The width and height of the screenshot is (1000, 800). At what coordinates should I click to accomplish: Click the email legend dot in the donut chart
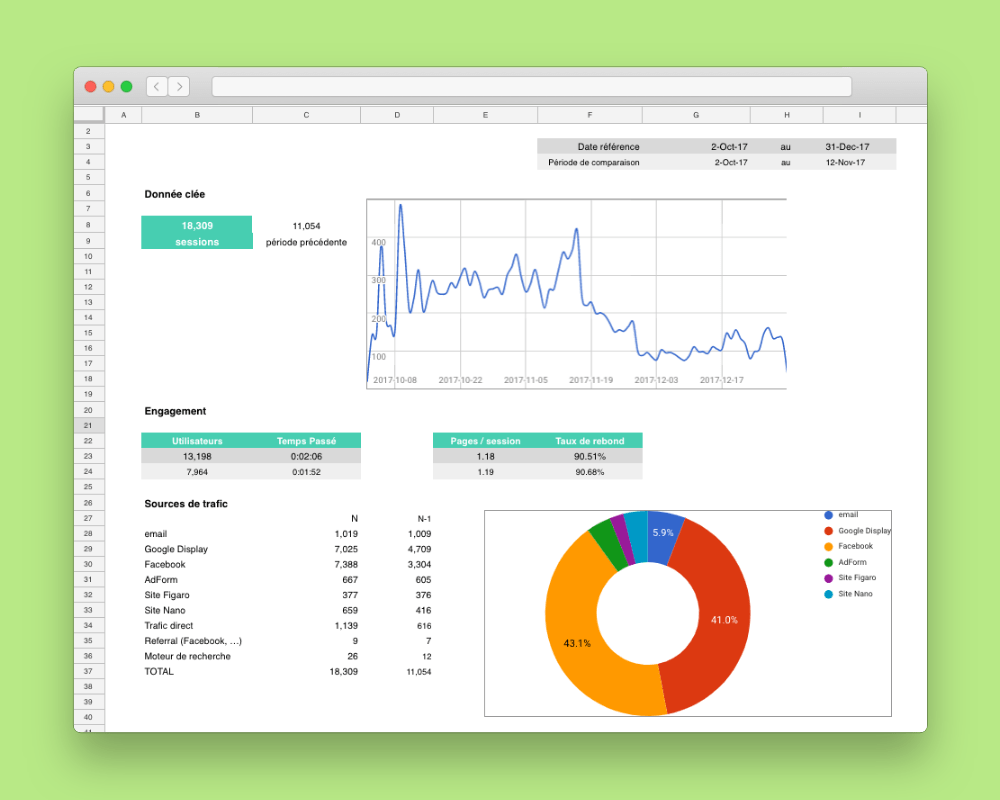pyautogui.click(x=828, y=514)
